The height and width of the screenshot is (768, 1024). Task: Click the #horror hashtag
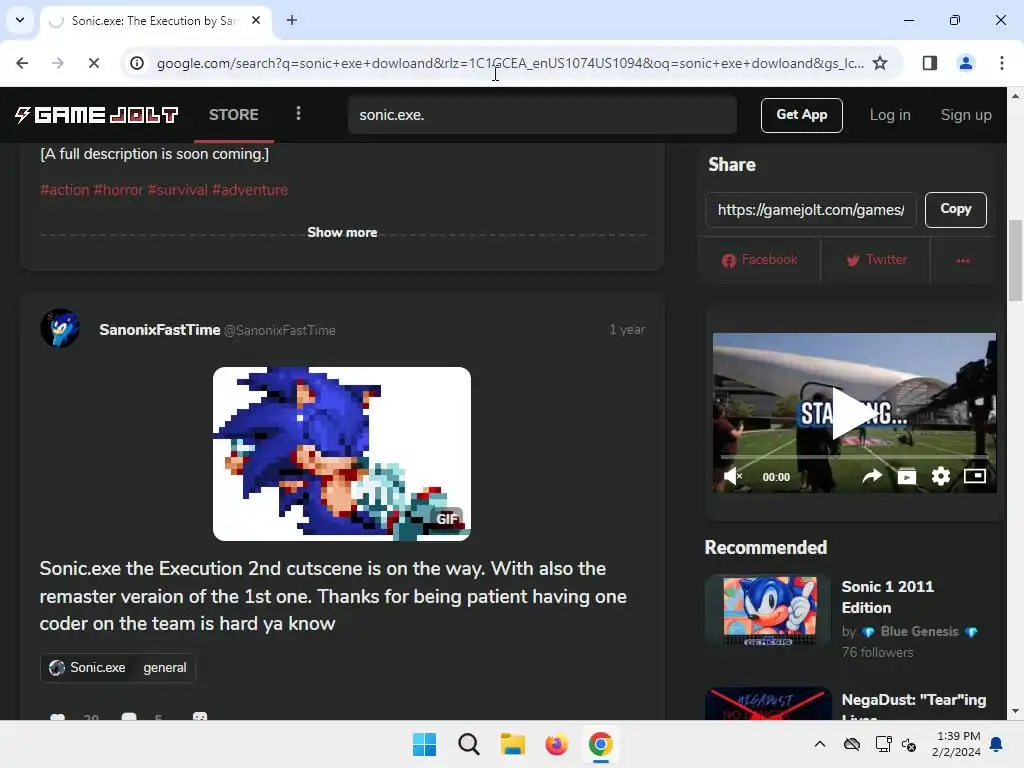tap(118, 190)
